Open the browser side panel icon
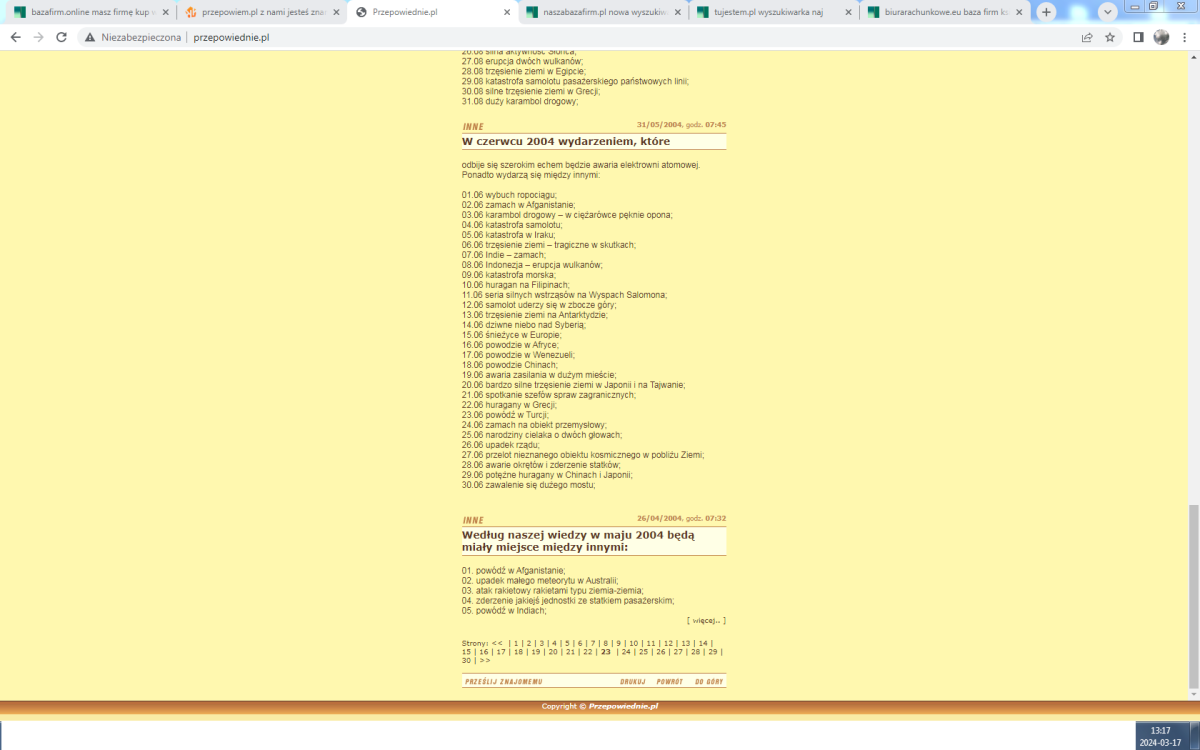Viewport: 1200px width, 750px height. coord(1138,37)
